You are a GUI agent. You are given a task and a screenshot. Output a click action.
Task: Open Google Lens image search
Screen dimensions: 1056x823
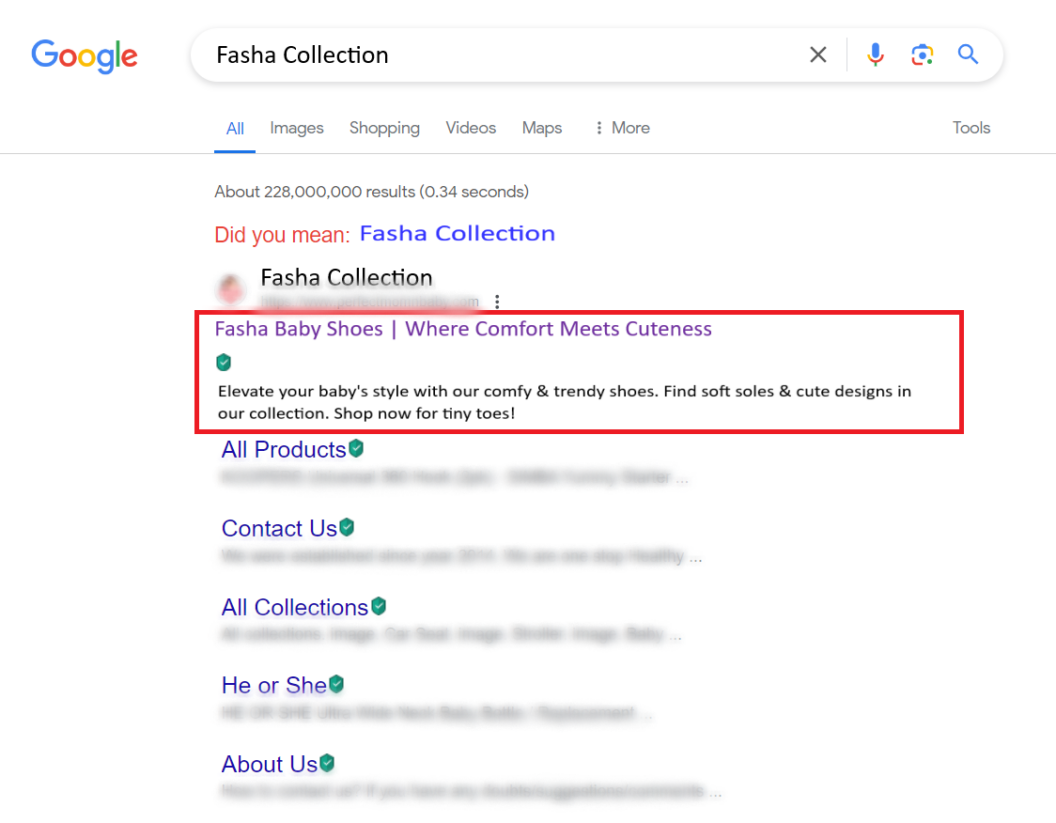[x=922, y=55]
